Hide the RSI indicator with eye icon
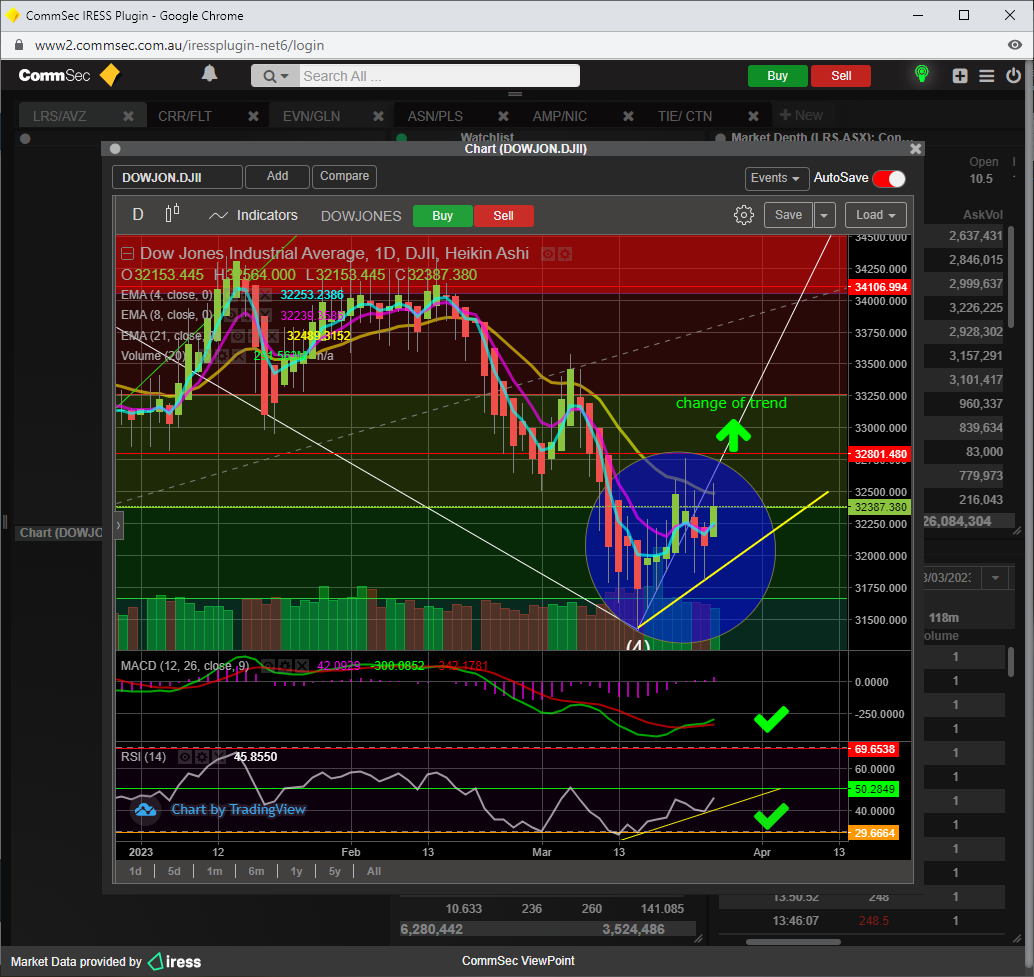Image resolution: width=1034 pixels, height=977 pixels. tap(183, 757)
